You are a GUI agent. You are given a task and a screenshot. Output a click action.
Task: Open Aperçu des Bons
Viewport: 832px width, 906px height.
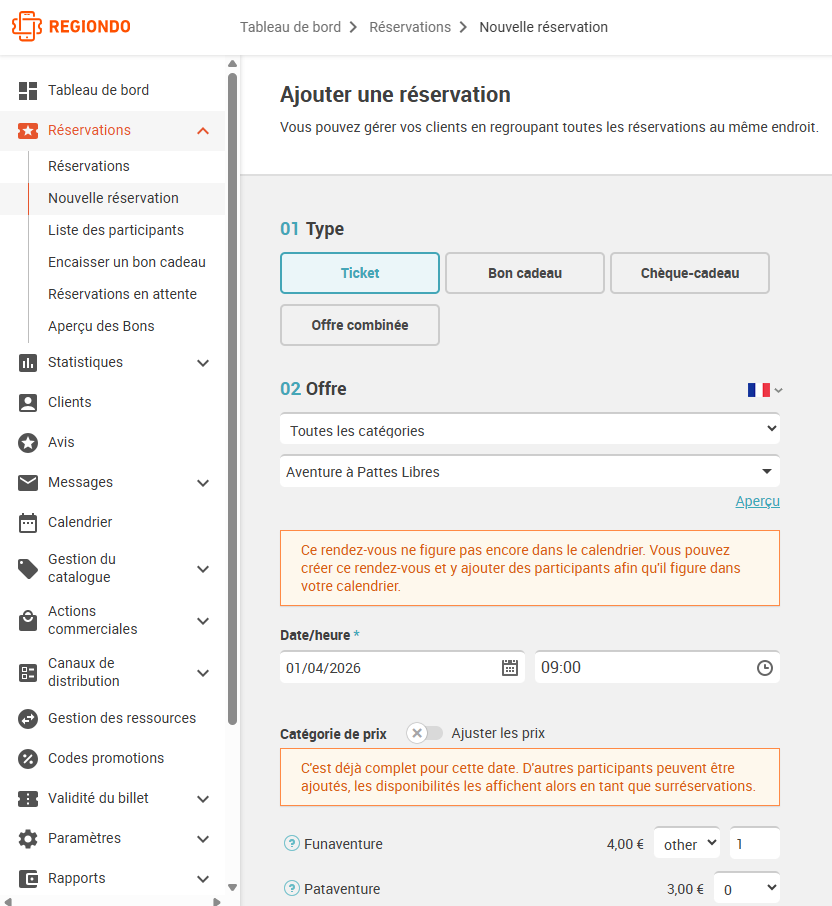coord(101,326)
